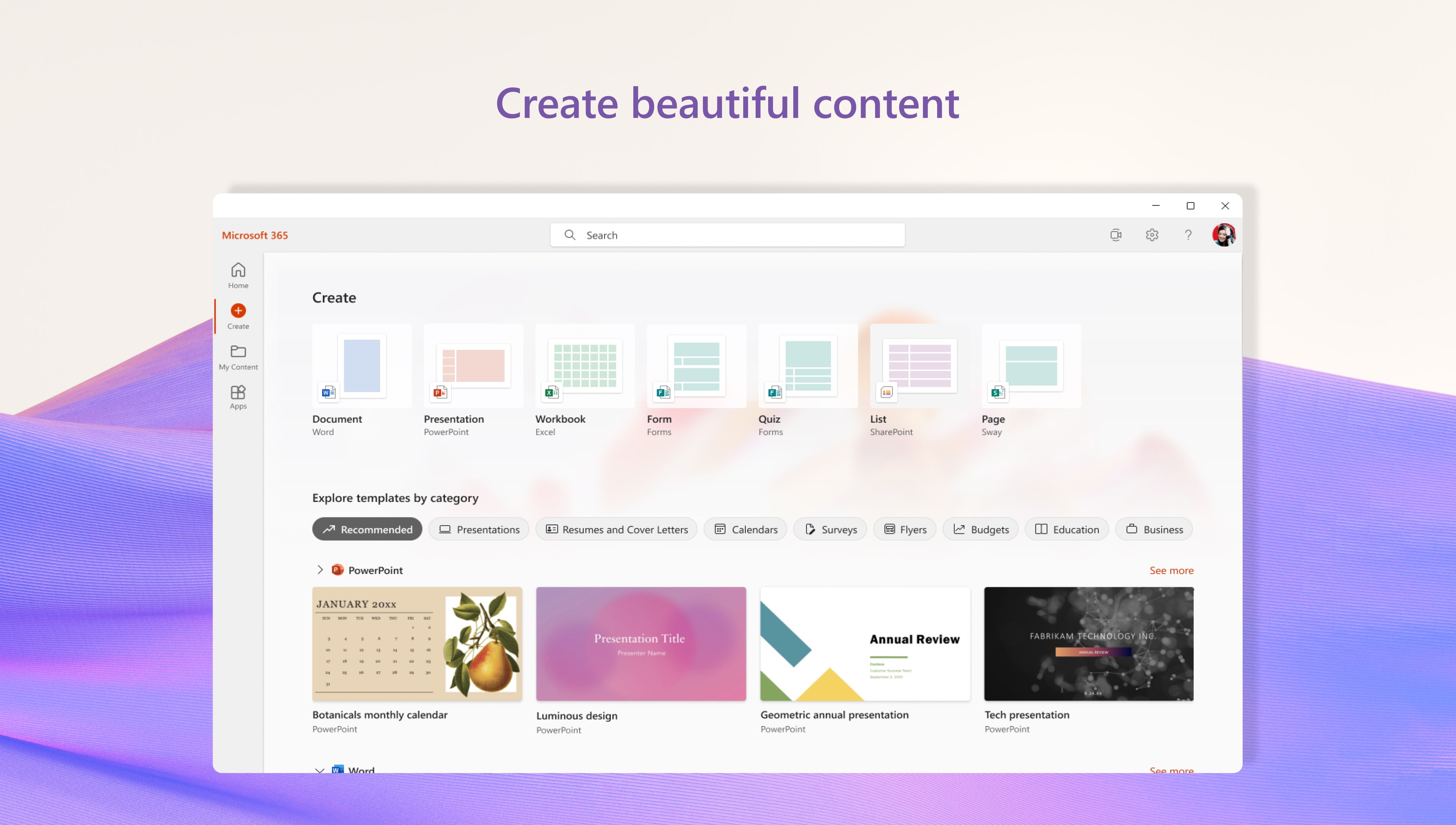Open the Home sidebar icon
The width and height of the screenshot is (1456, 825).
[238, 275]
